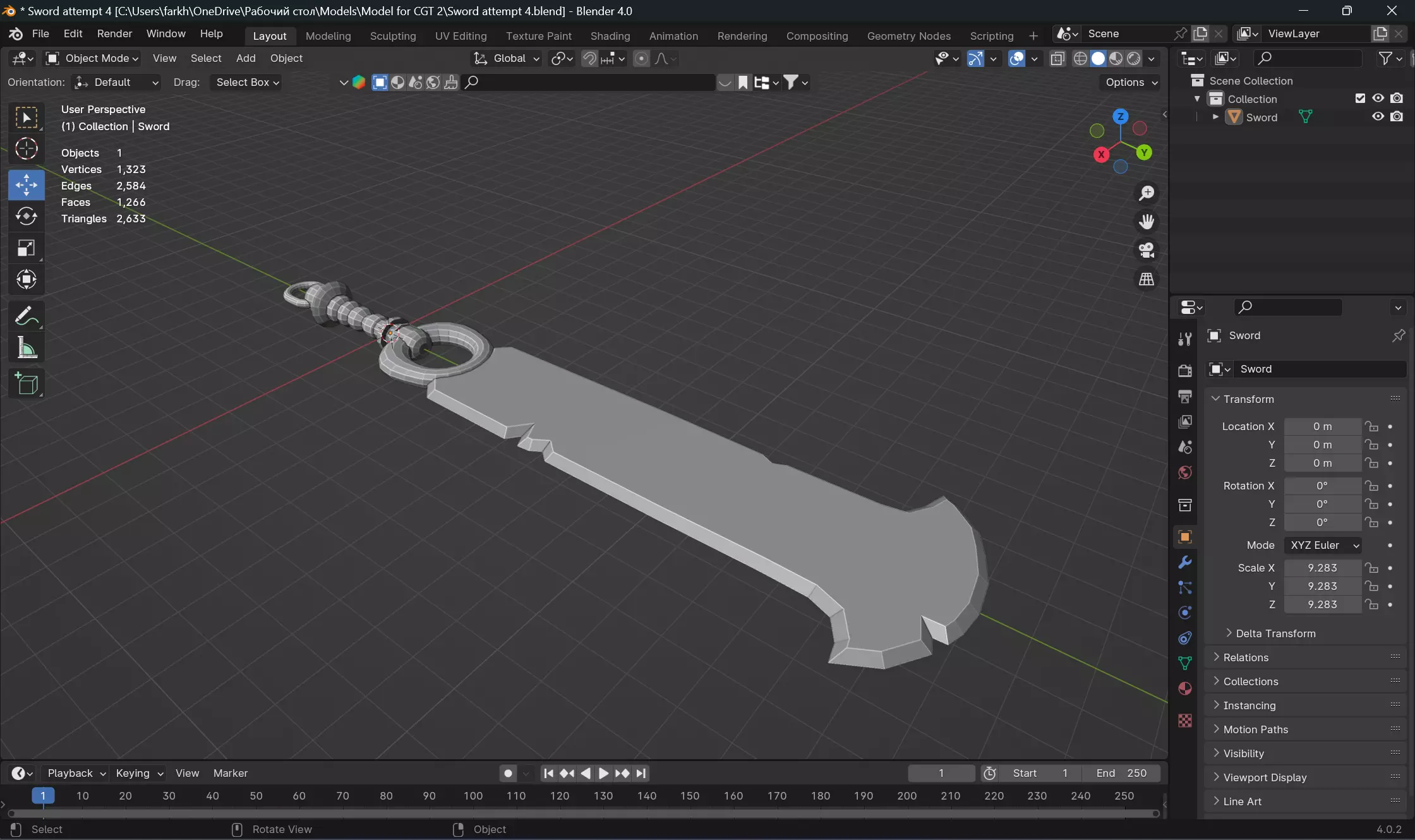Change XYZ Euler rotation mode
This screenshot has height=840, width=1415.
pyautogui.click(x=1323, y=545)
